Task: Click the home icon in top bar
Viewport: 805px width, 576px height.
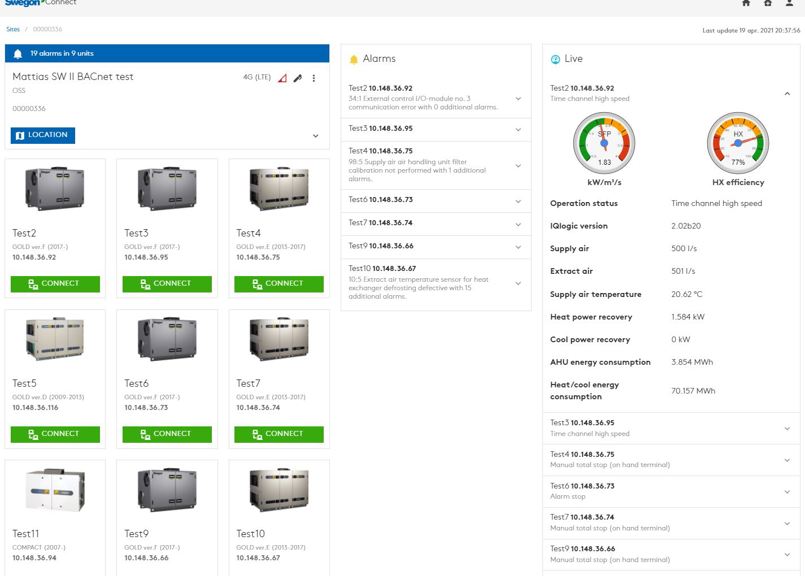Action: click(x=746, y=3)
